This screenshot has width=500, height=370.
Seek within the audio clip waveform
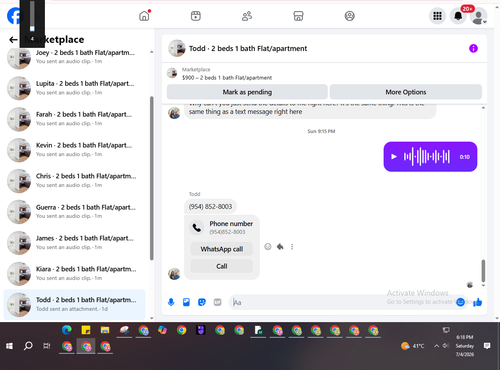click(x=427, y=156)
